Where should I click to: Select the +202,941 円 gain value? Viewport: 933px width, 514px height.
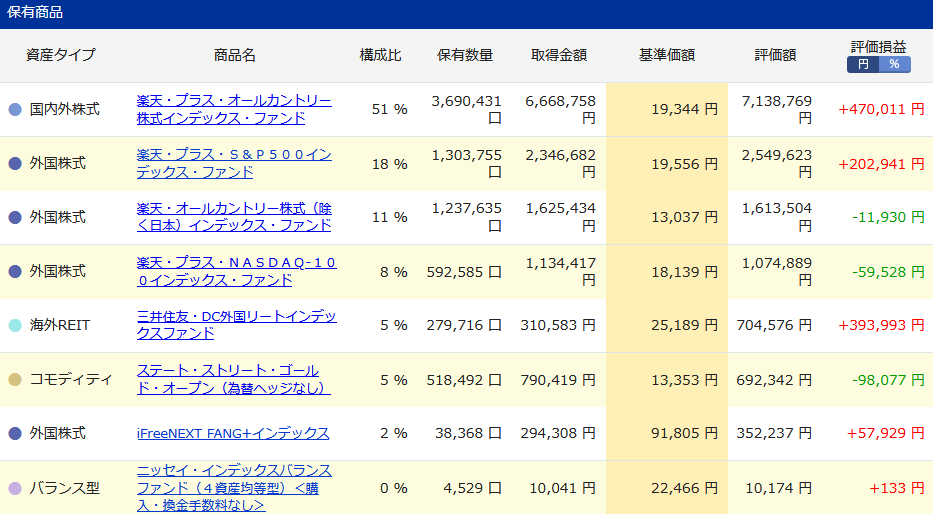[881, 164]
